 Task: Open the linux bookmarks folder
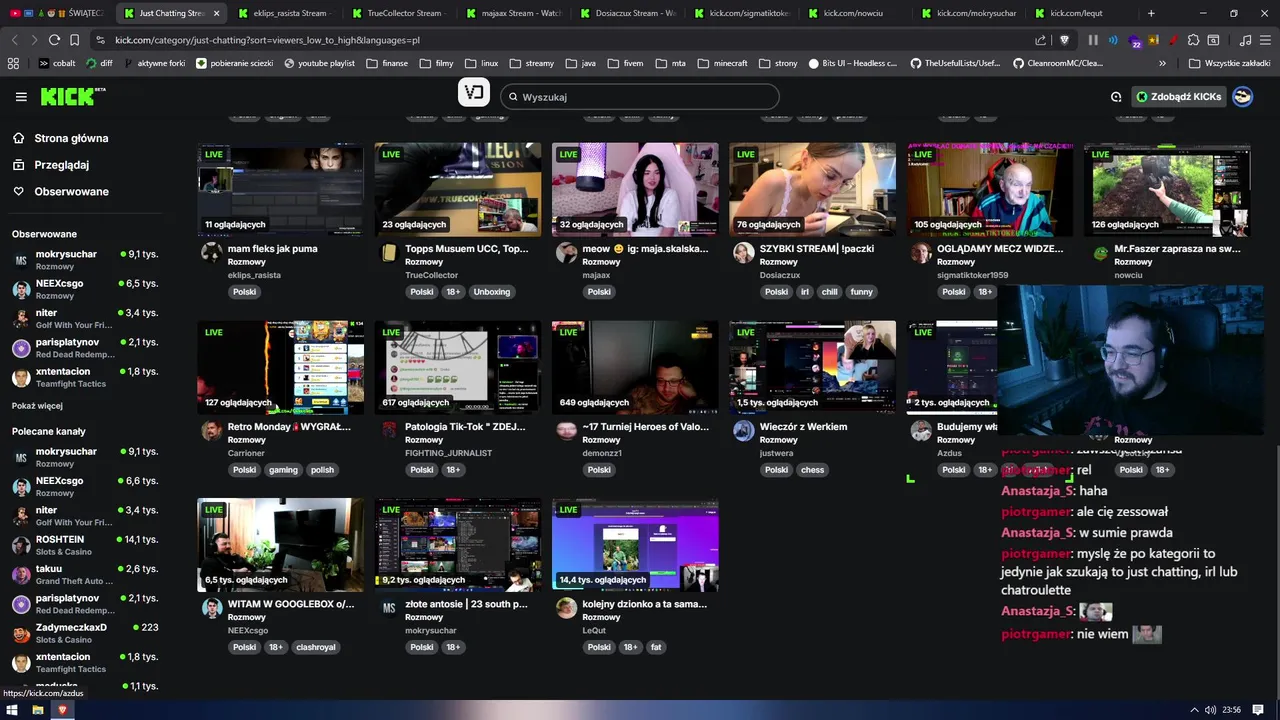(480, 63)
